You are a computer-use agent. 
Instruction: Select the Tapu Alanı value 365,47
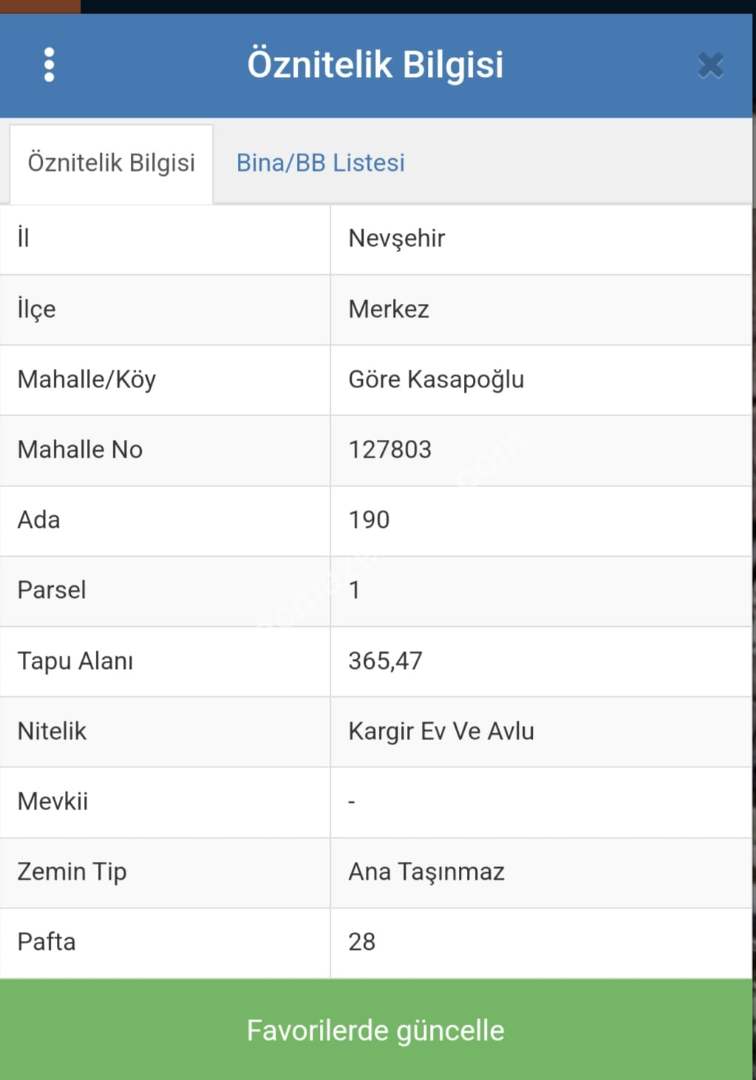click(x=385, y=661)
